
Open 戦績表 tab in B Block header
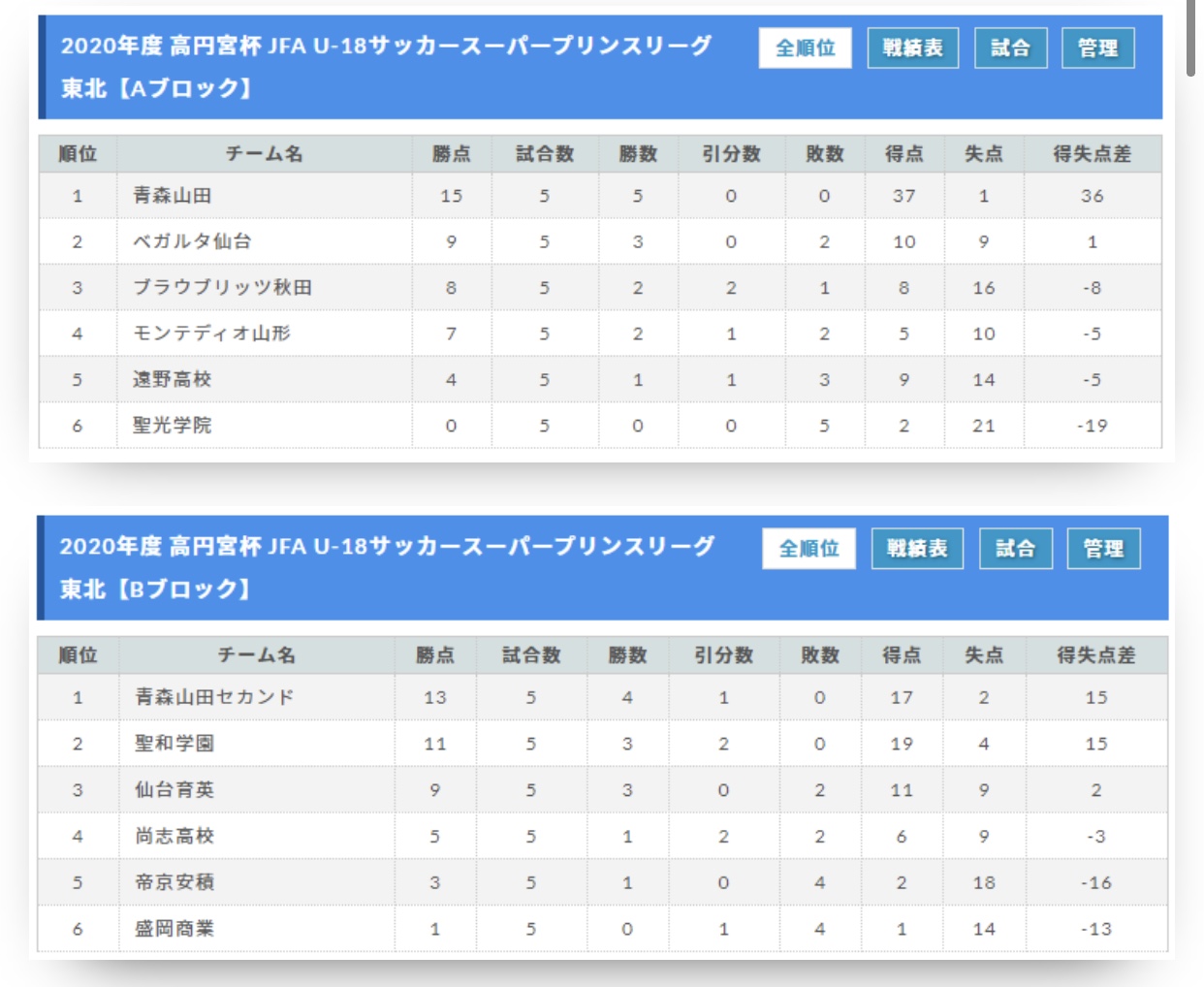coord(916,549)
